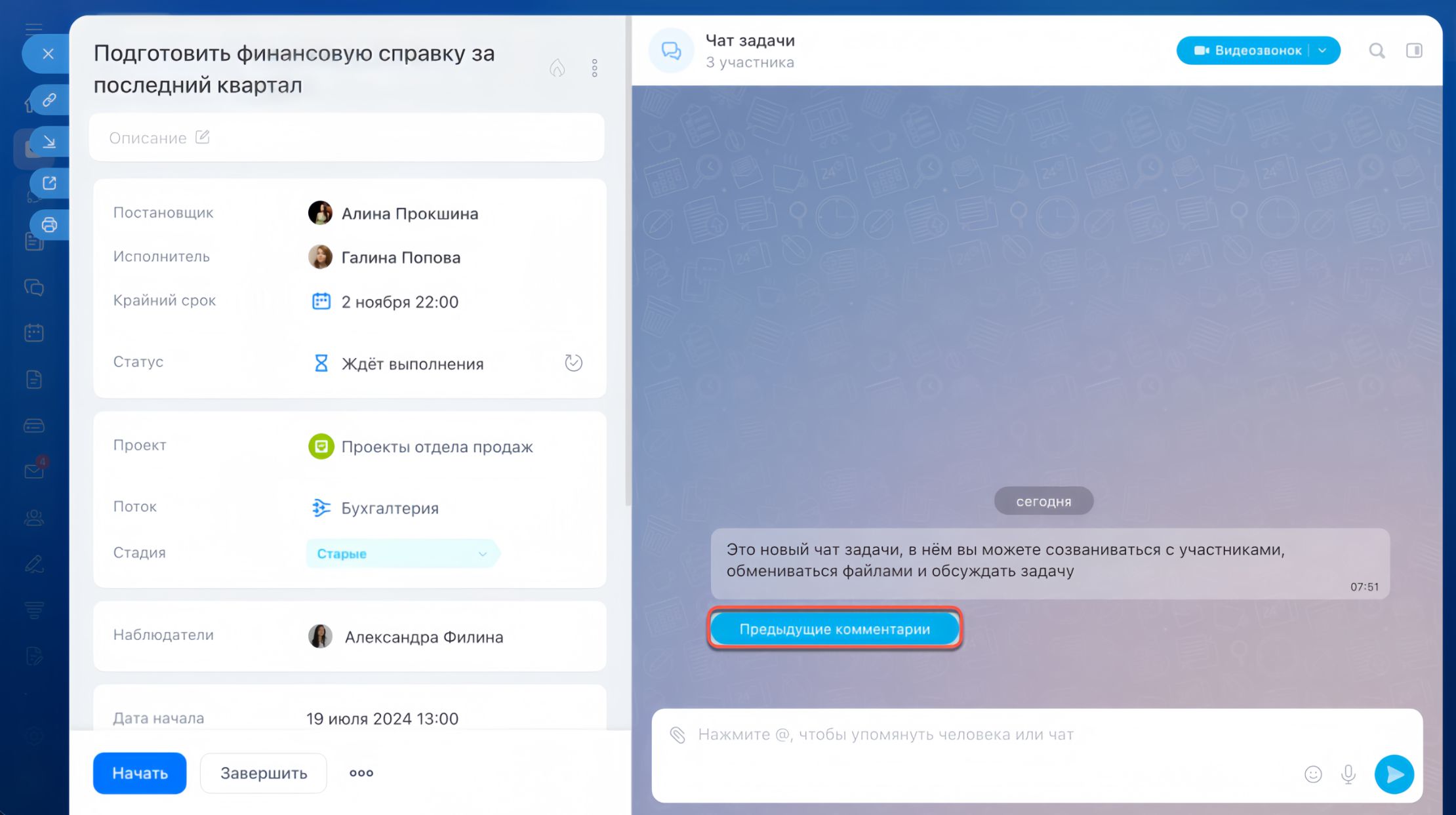Image resolution: width=1456 pixels, height=815 pixels.
Task: Click the collapse panel arrow icon
Action: coord(49,142)
